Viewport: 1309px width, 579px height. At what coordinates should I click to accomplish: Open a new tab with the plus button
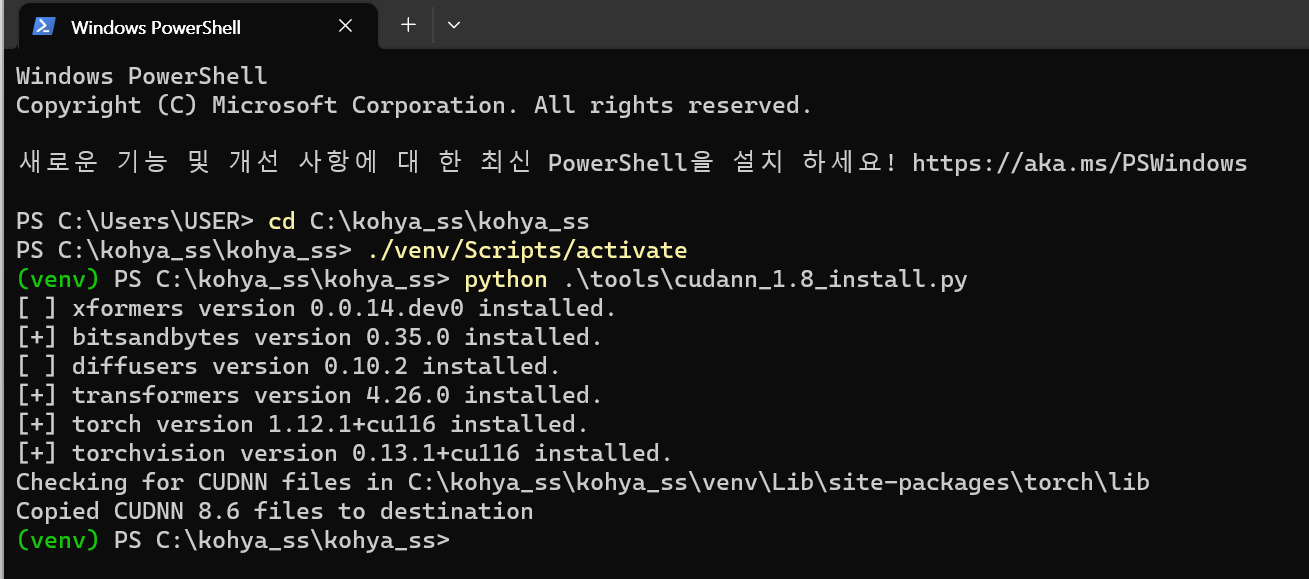(x=408, y=25)
